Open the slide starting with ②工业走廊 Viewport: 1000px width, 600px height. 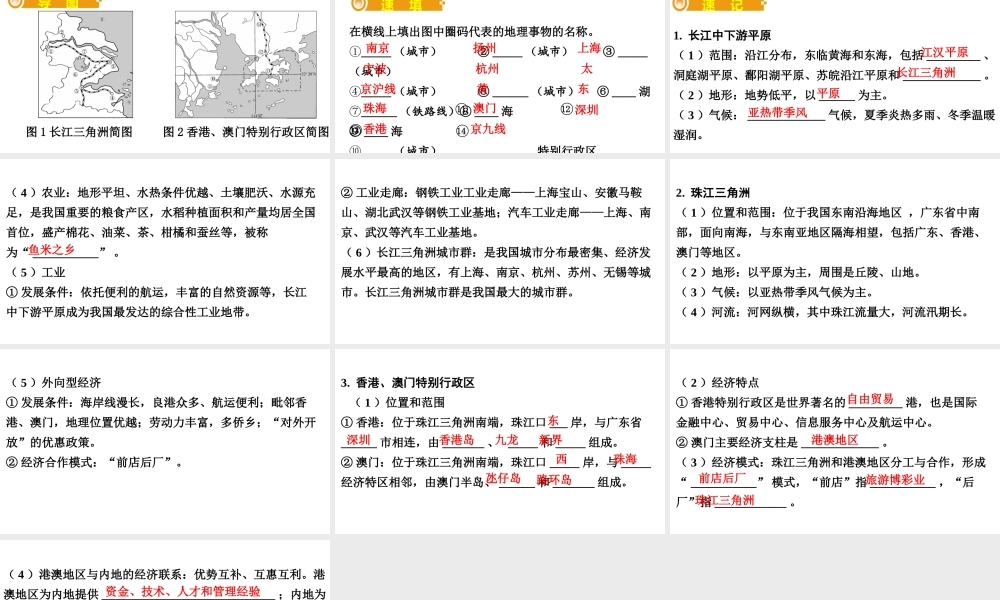point(500,251)
